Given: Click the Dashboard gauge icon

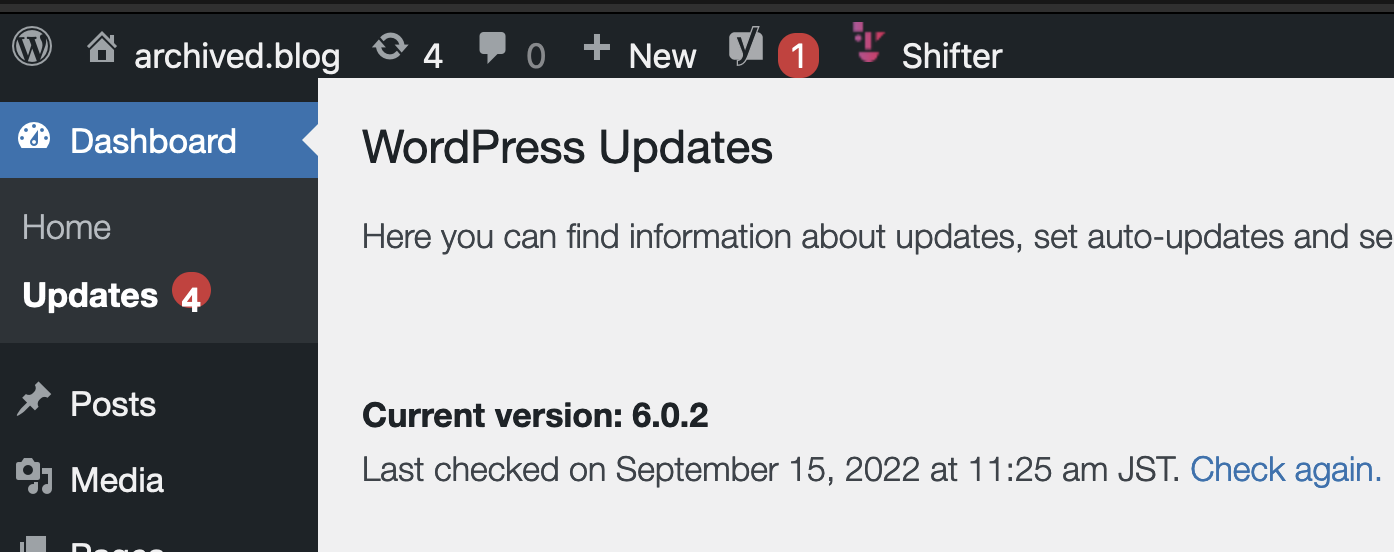Looking at the screenshot, I should click(34, 138).
